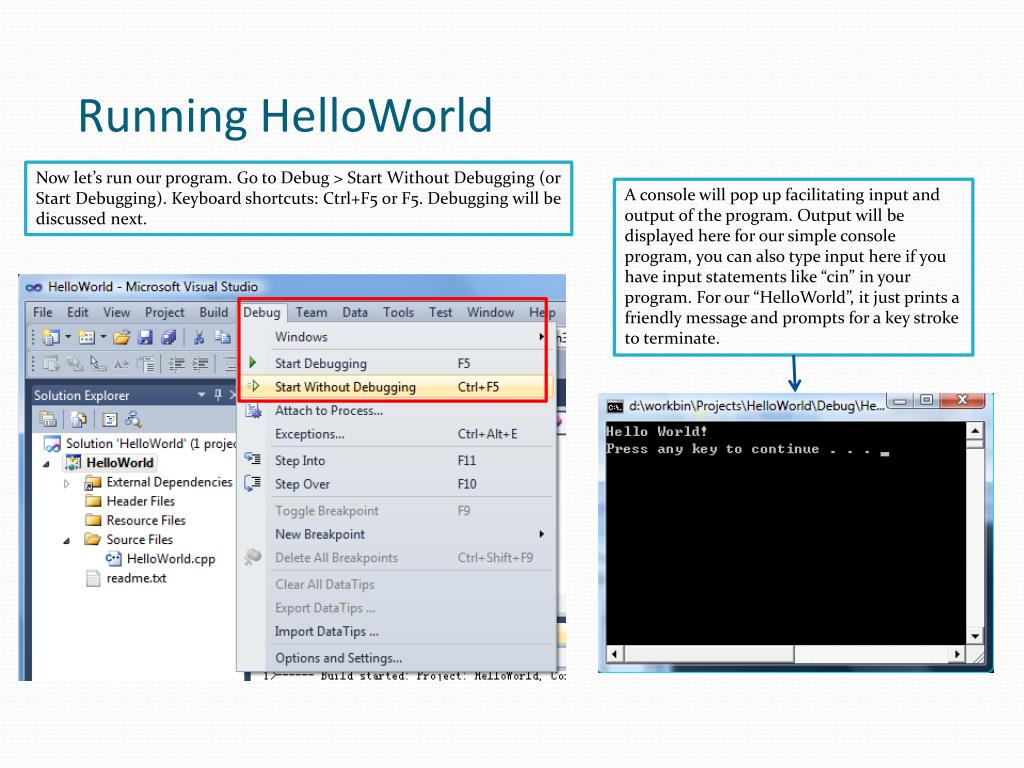Toggle Solution Explorer auto-hide pin
This screenshot has height=768, width=1024.
click(x=218, y=394)
